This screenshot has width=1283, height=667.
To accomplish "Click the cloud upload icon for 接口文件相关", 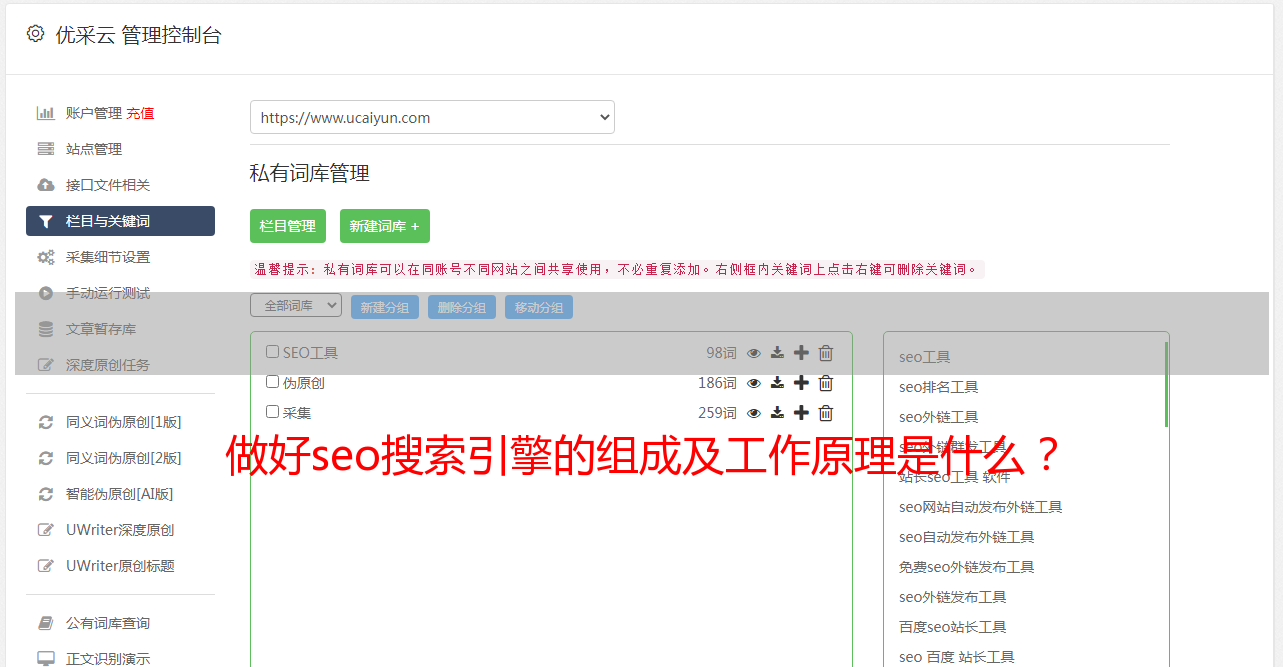I will click(46, 185).
